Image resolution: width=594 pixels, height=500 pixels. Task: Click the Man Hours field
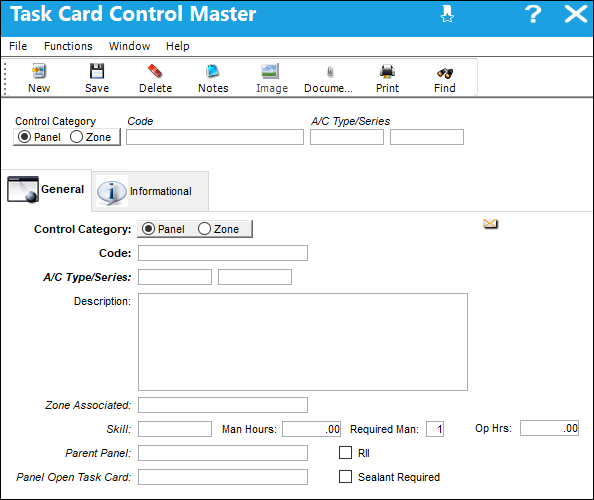coord(311,429)
